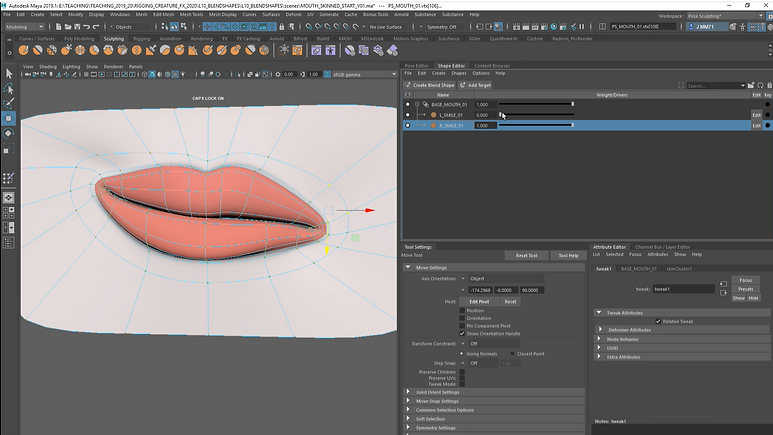The width and height of the screenshot is (773, 435).
Task: Click the R_SMILE_01 weight value field
Action: [485, 125]
